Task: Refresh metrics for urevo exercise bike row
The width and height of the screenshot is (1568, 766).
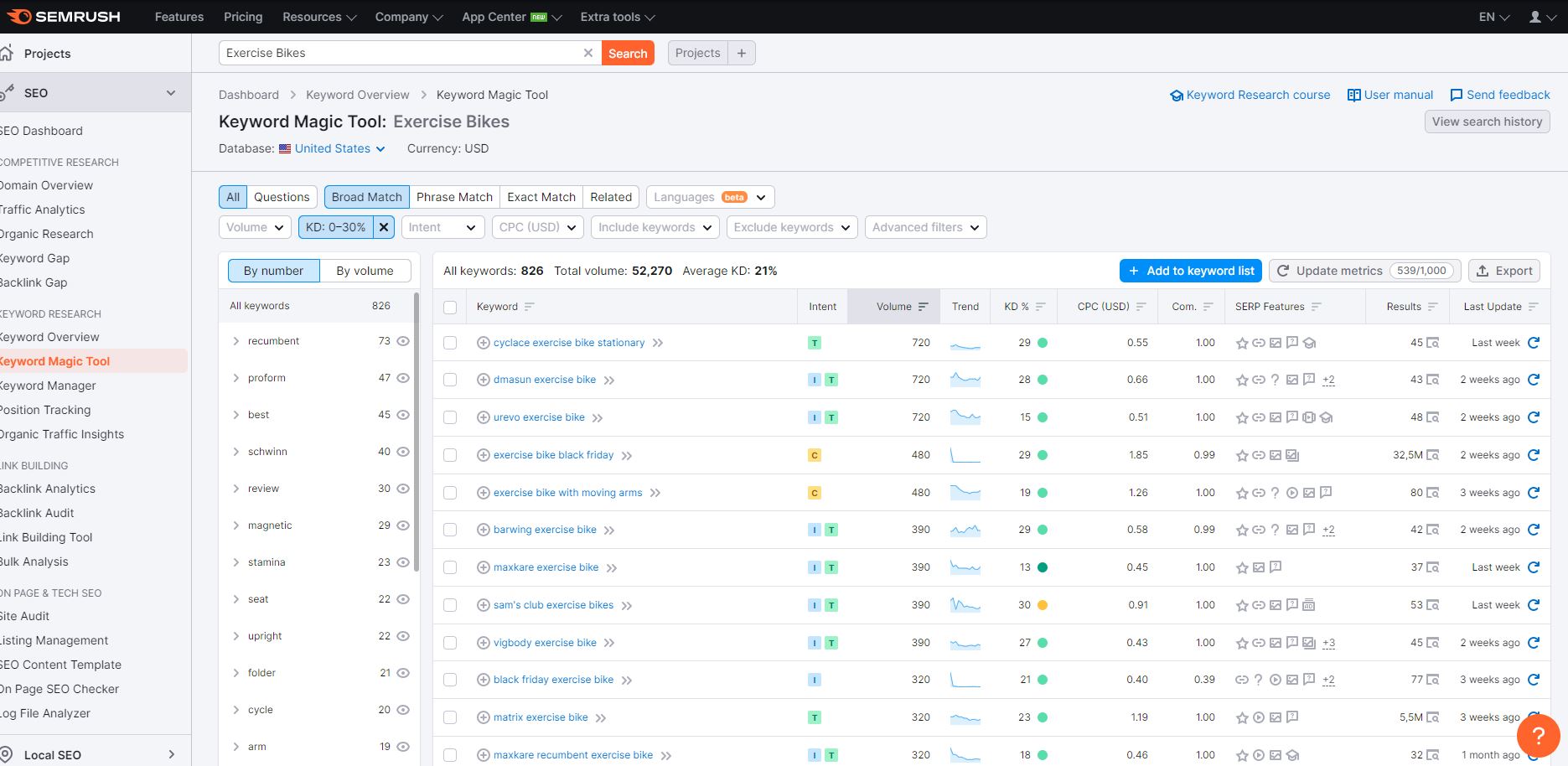Action: [x=1534, y=417]
